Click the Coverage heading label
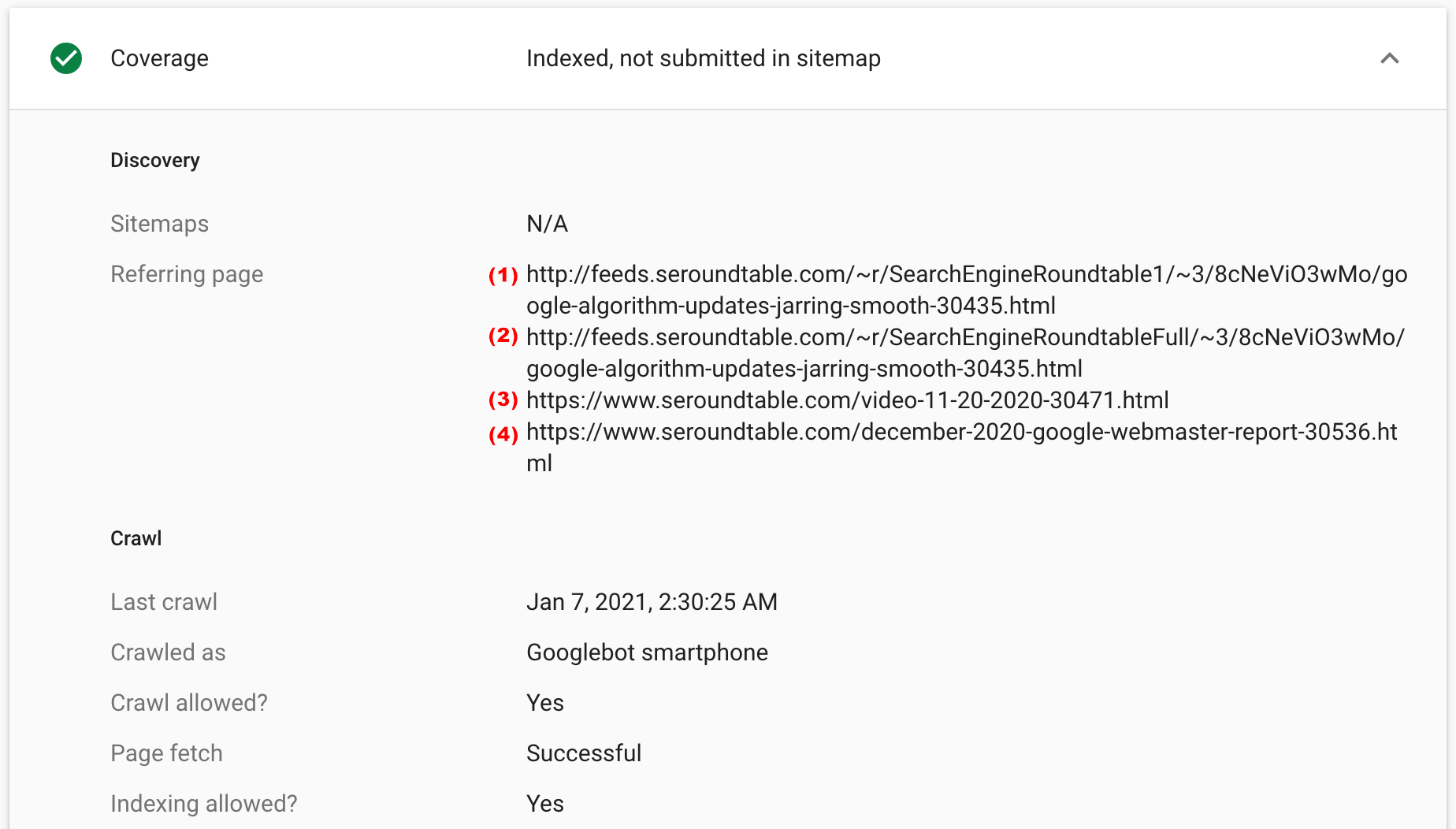 [159, 58]
